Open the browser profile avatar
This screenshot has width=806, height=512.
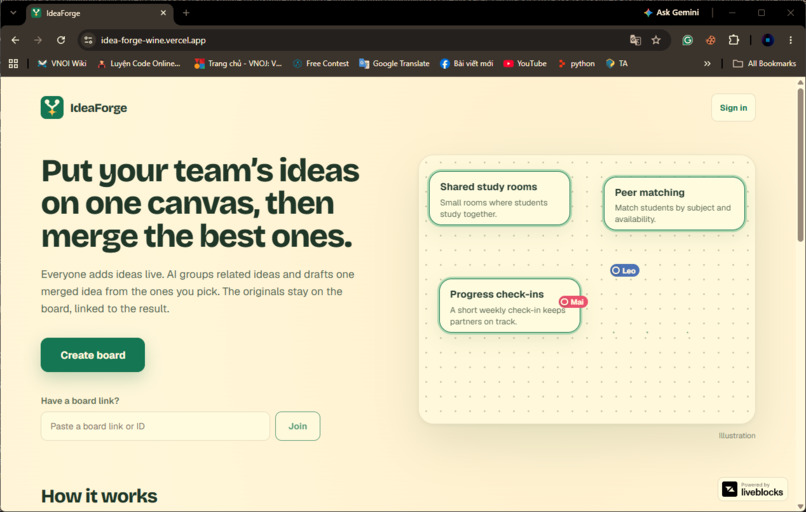[x=767, y=40]
